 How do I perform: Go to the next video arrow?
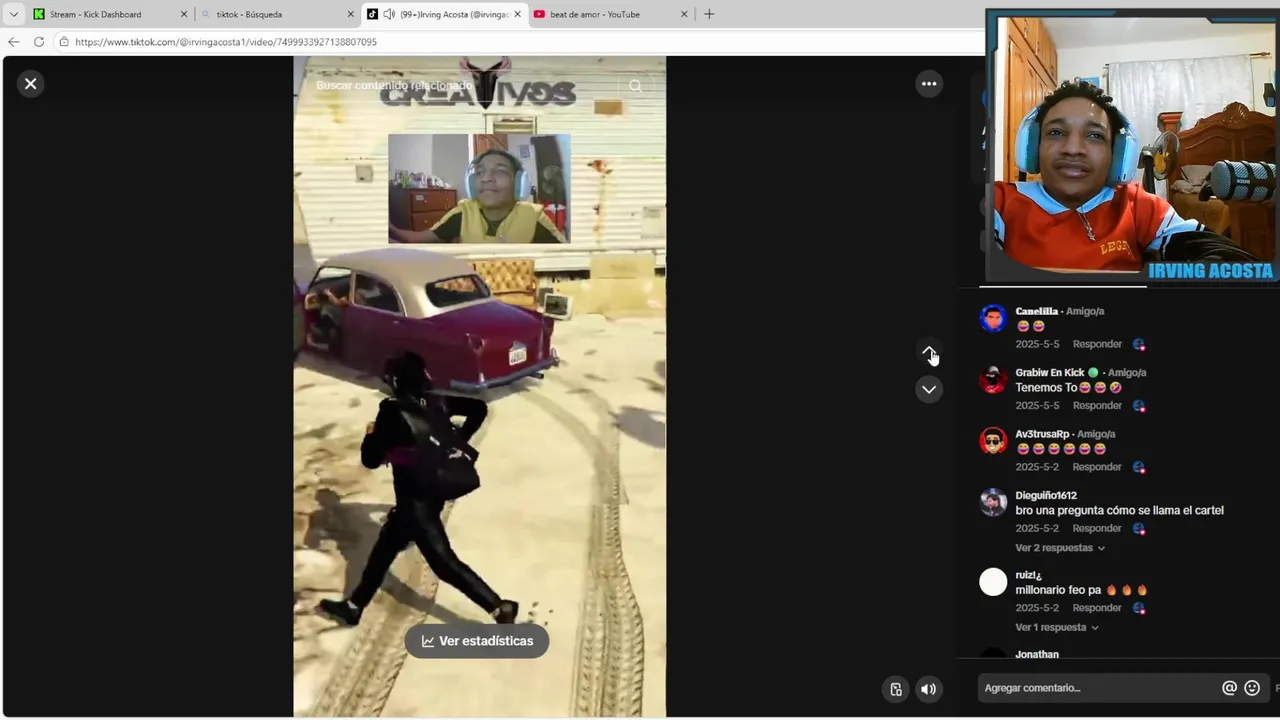(929, 389)
